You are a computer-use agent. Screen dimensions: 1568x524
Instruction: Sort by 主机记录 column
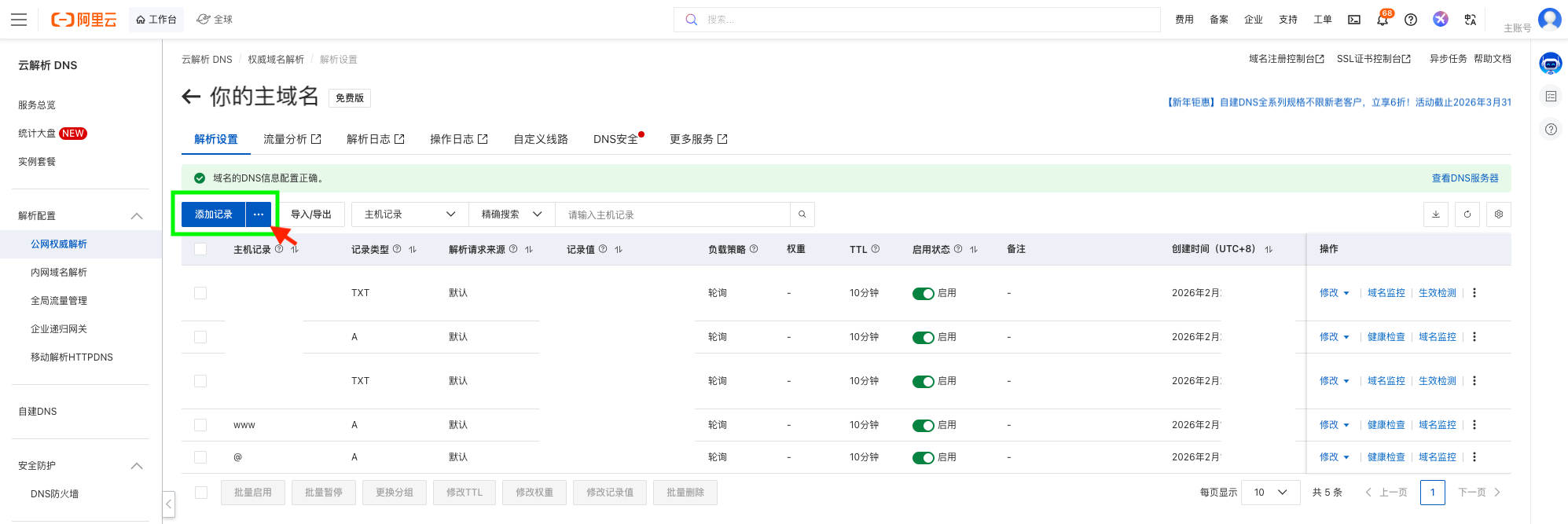pyautogui.click(x=295, y=249)
